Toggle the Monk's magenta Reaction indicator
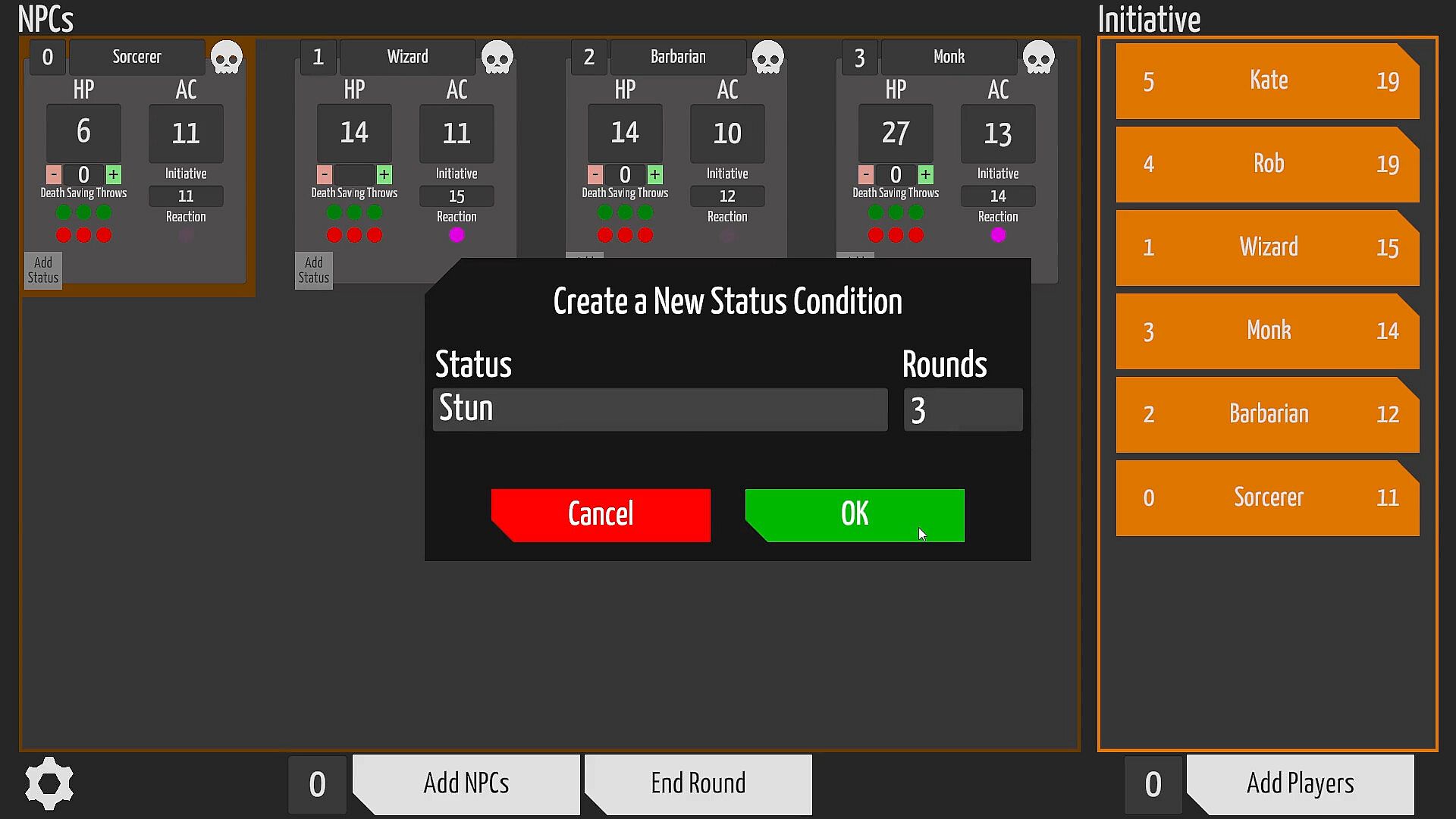 [x=998, y=235]
